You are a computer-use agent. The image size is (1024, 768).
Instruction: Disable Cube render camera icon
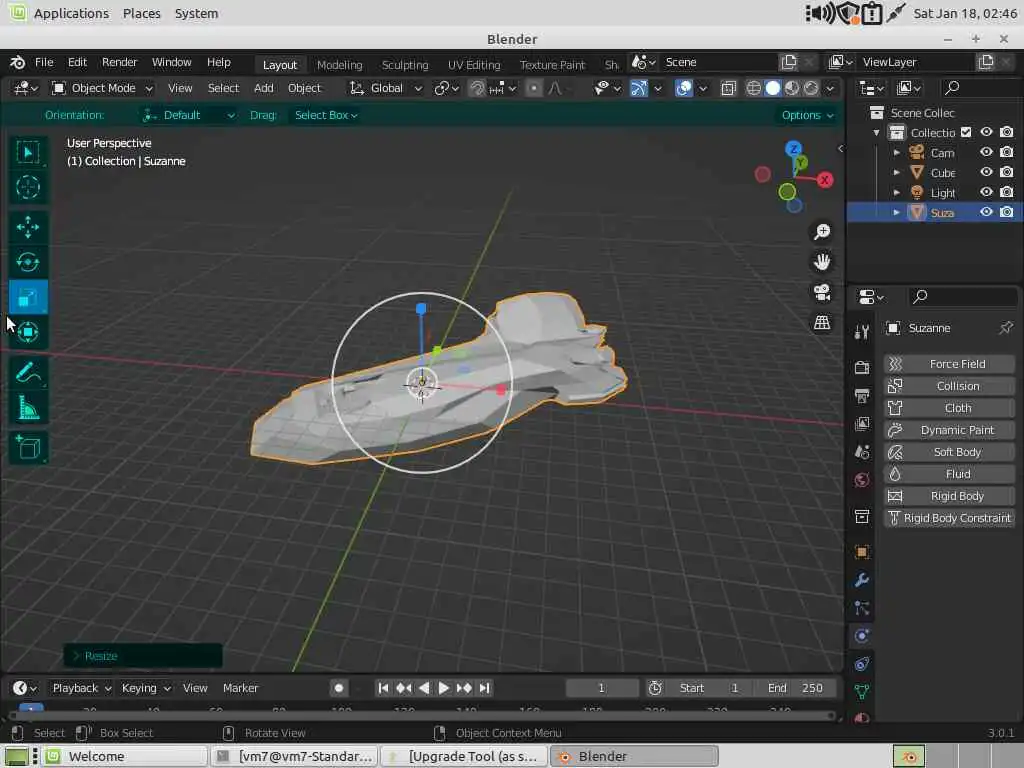coord(1006,172)
